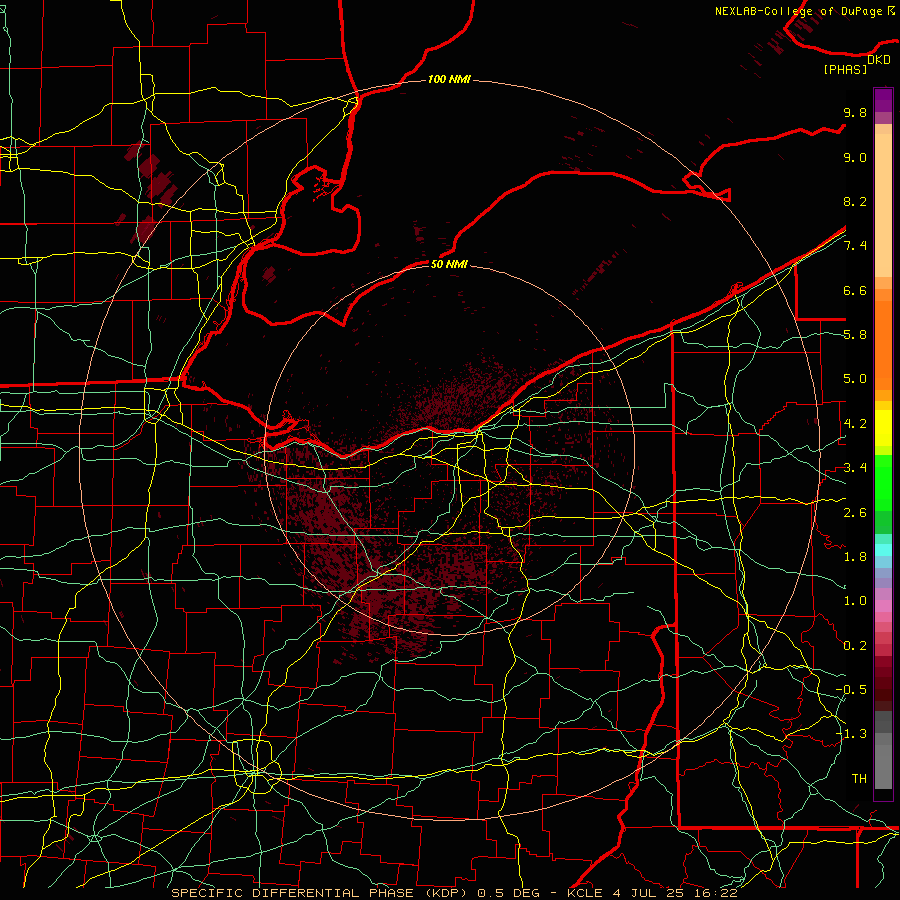Click the "TH" threshold label on scale
Viewport: 900px width, 900px height.
coord(859,779)
